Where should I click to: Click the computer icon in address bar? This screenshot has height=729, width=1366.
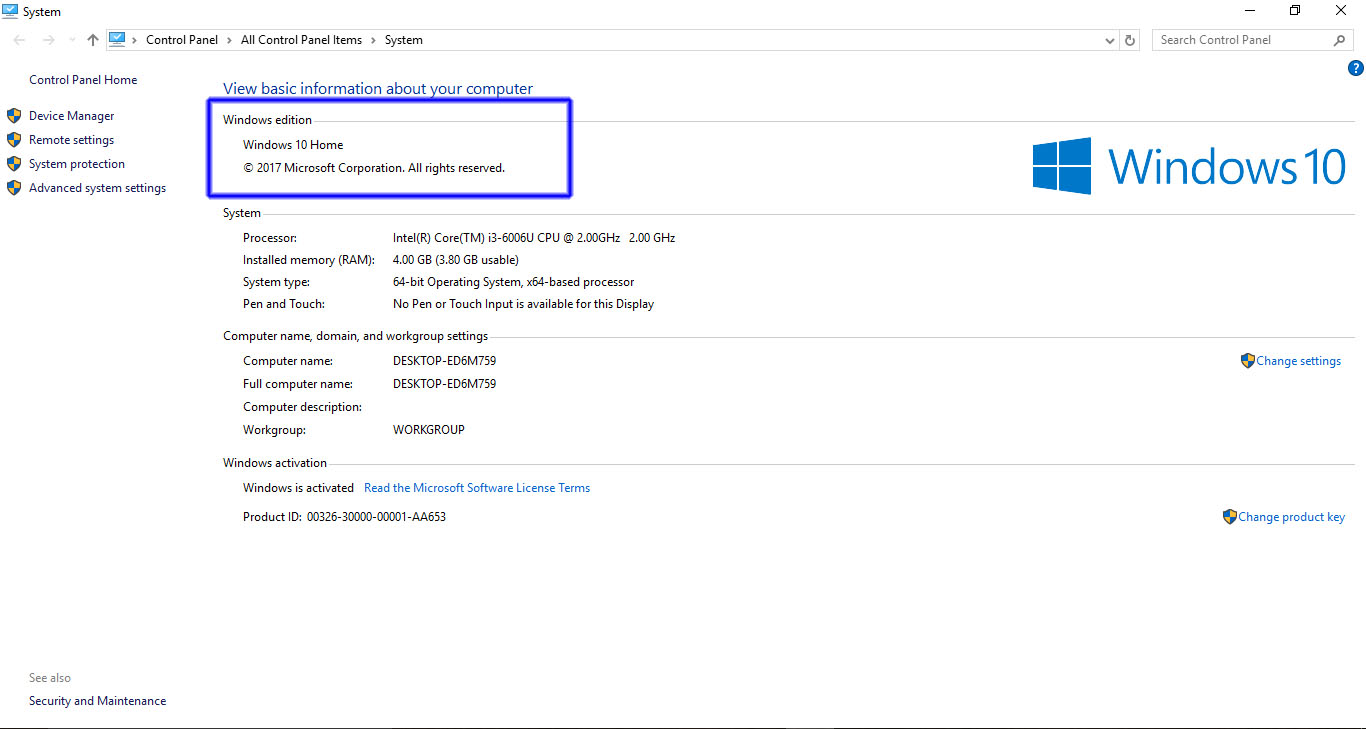coord(117,40)
